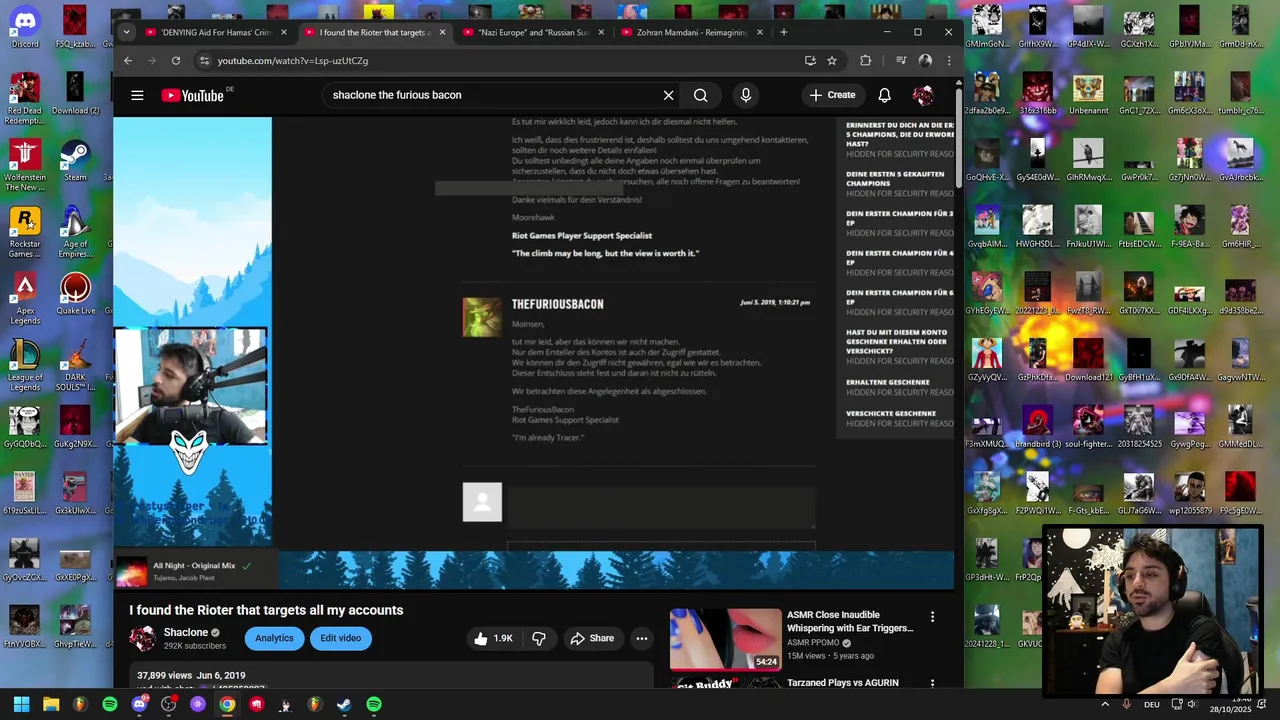
Task: Open Discord from the taskbar
Action: (139, 704)
